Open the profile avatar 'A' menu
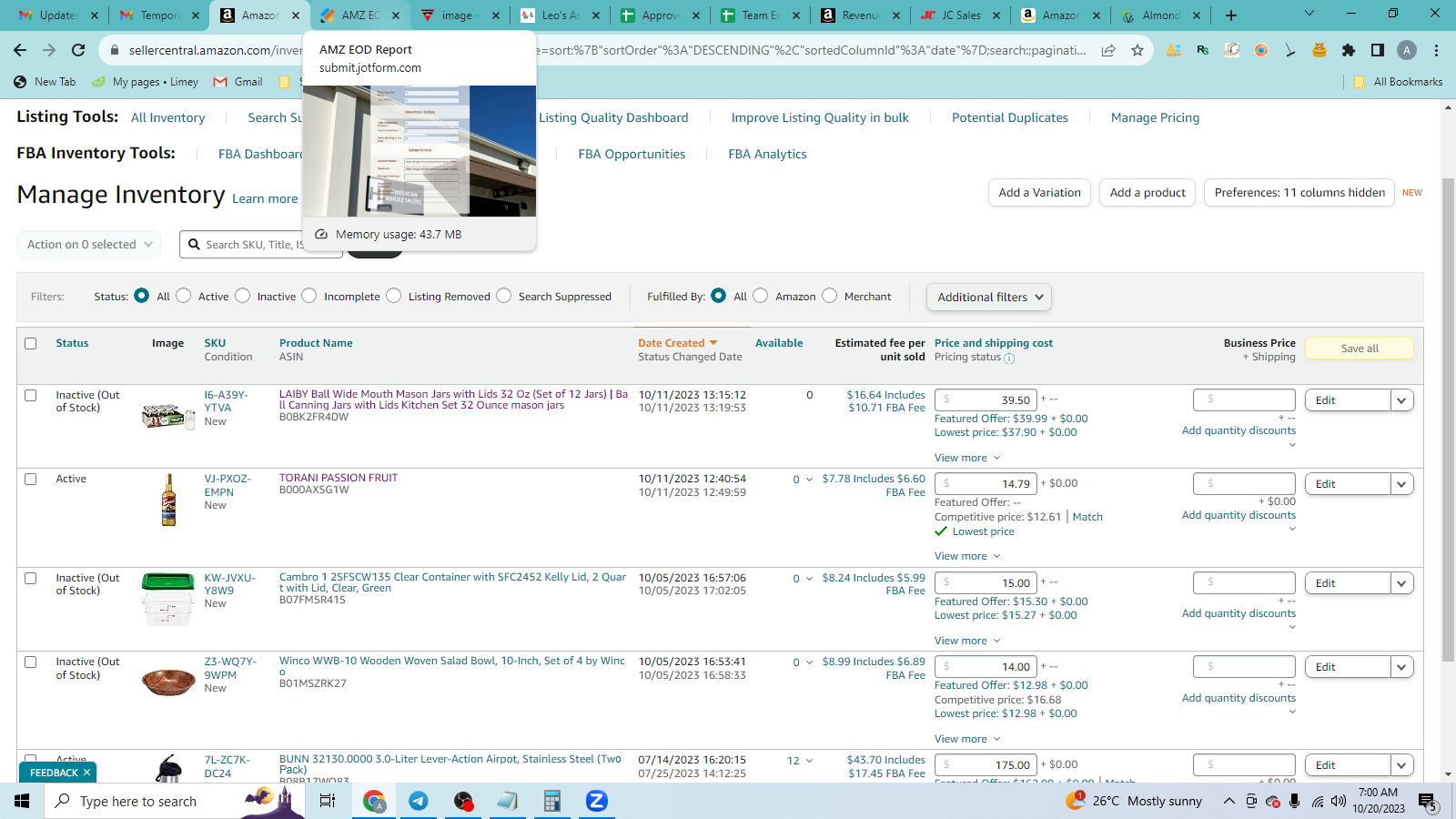 [x=1407, y=50]
